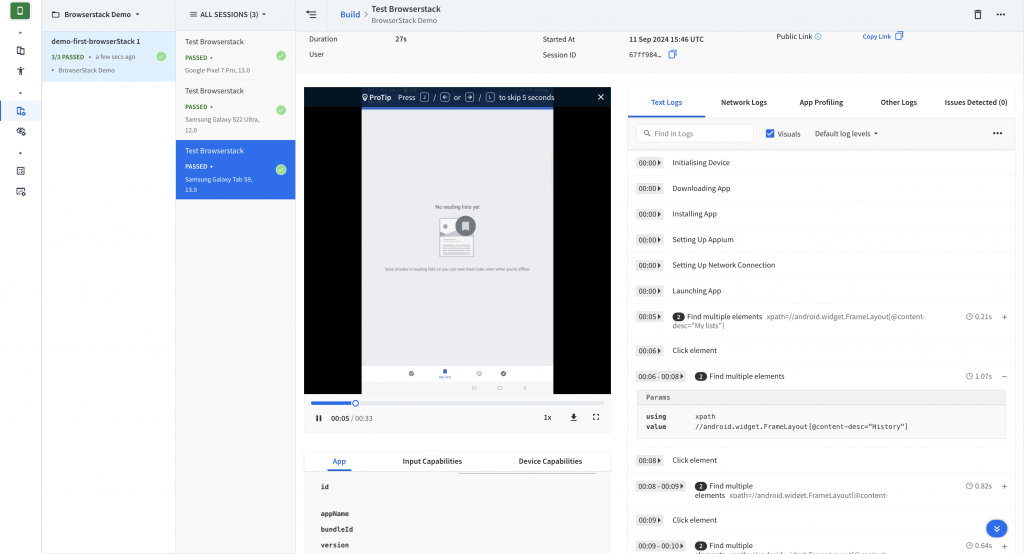
Task: Collapse the sidebar using the list toggle icon
Action: tap(312, 14)
